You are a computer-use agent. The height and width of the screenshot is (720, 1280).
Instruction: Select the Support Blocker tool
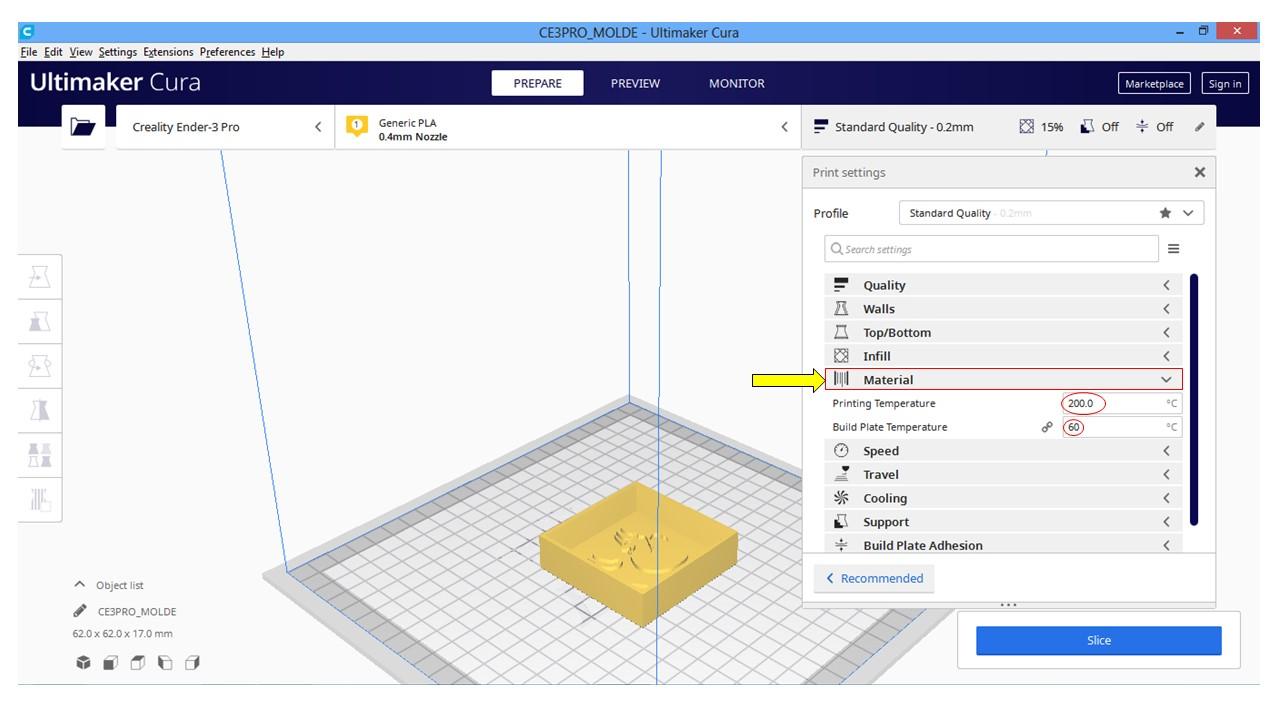coord(39,498)
